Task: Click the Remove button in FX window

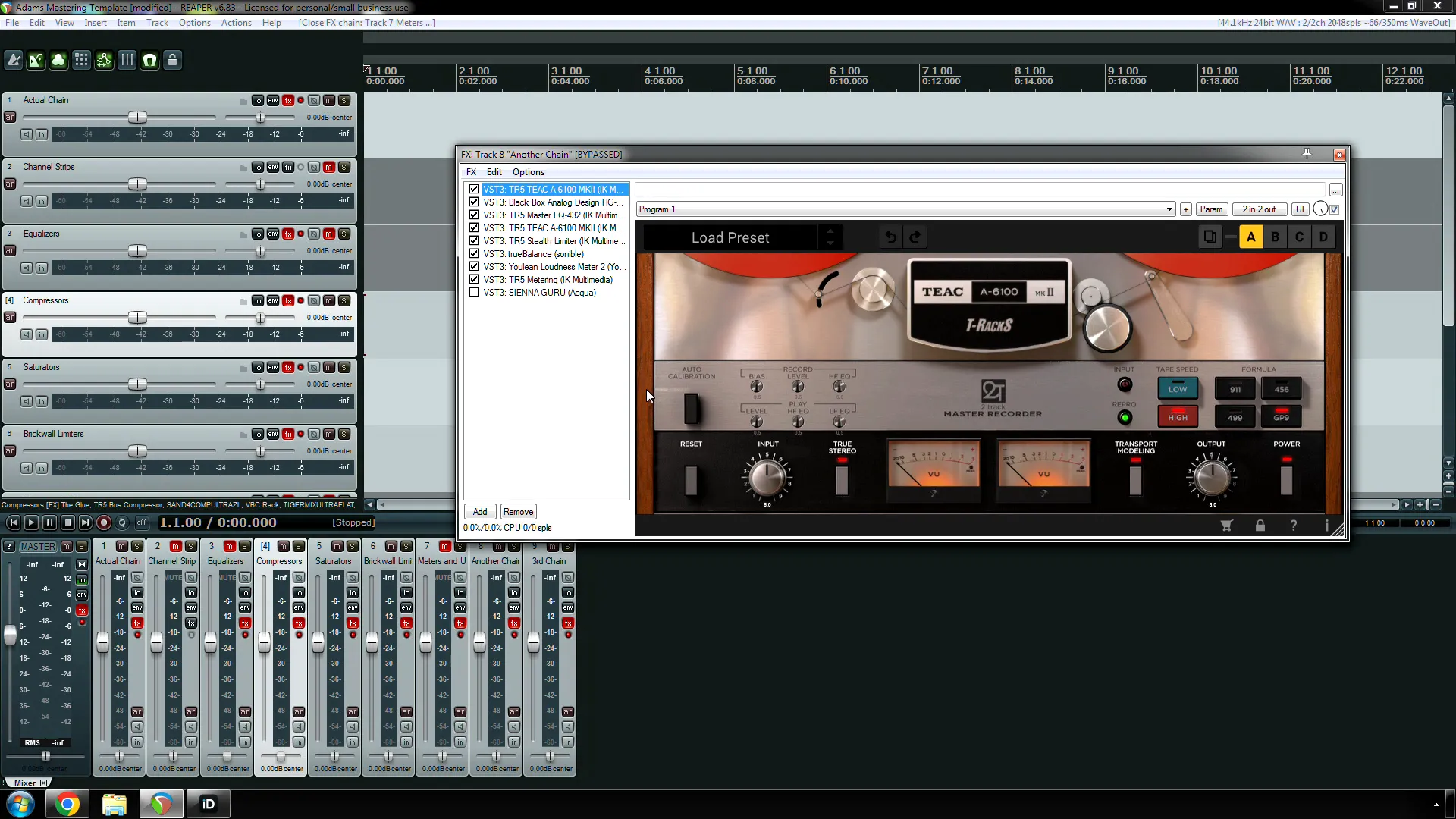Action: (x=518, y=512)
